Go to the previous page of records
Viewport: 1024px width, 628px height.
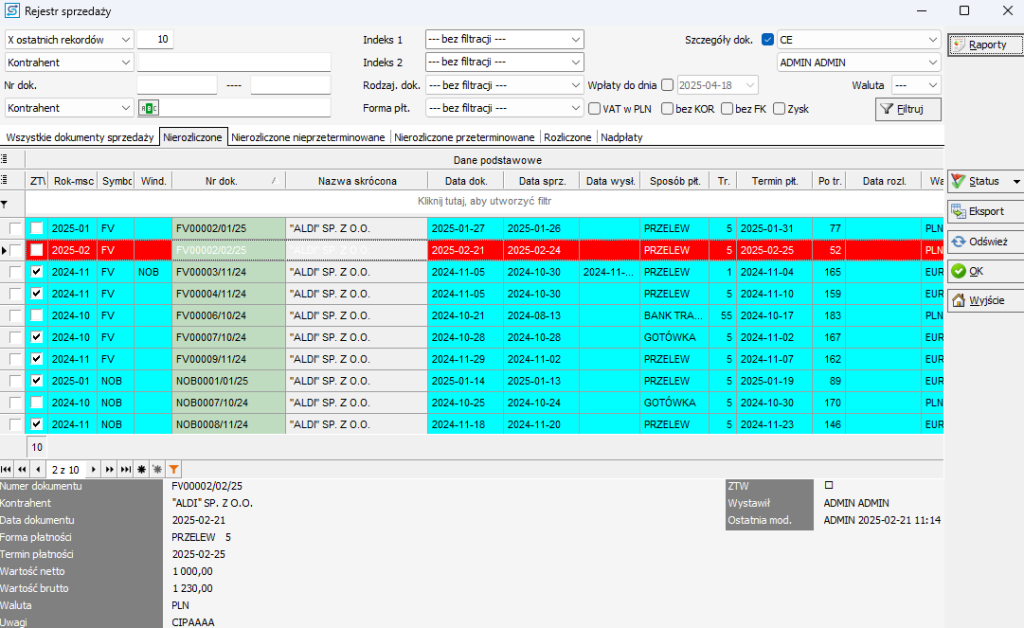22,468
